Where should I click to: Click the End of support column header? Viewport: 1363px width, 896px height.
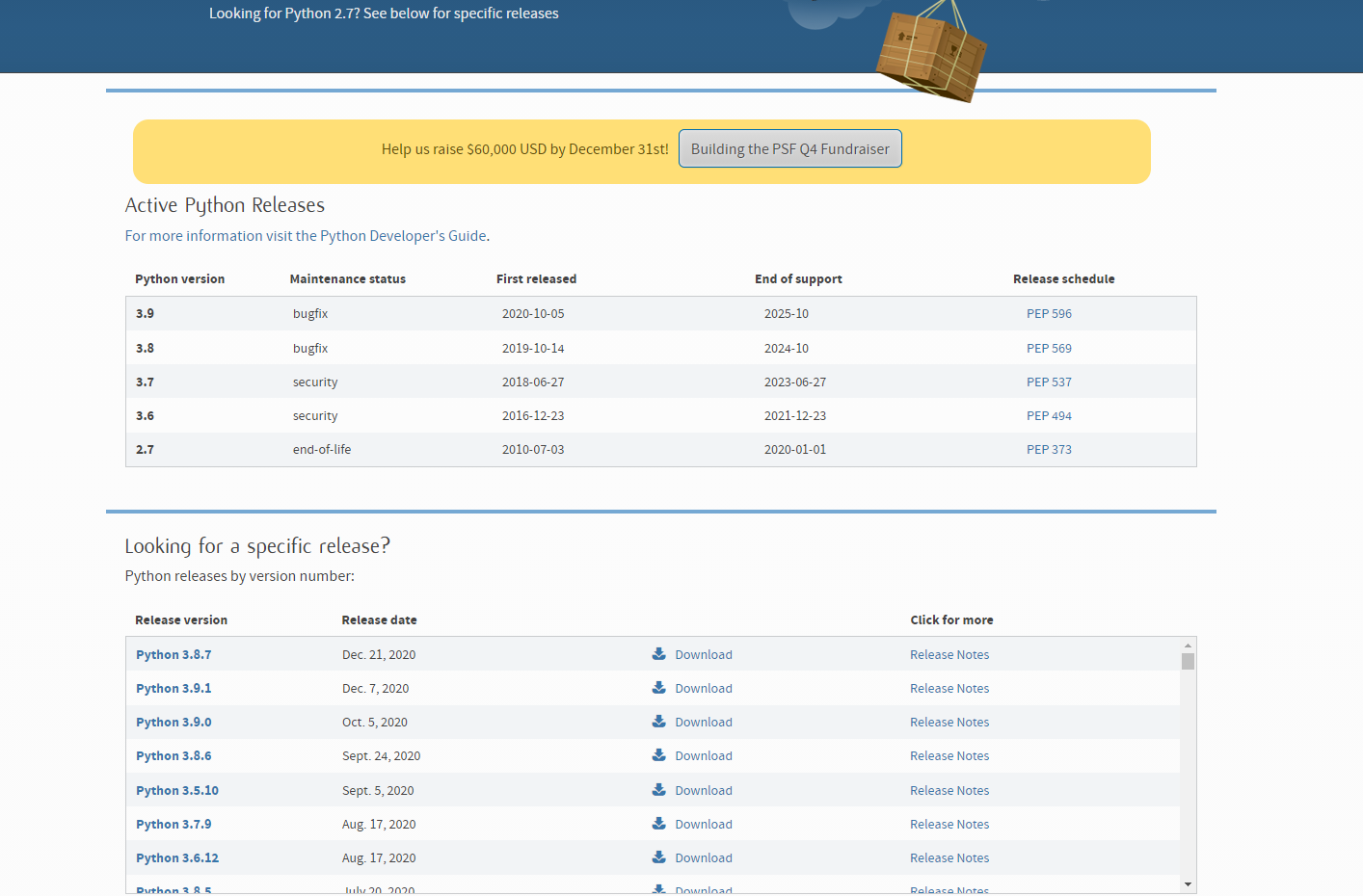[798, 279]
